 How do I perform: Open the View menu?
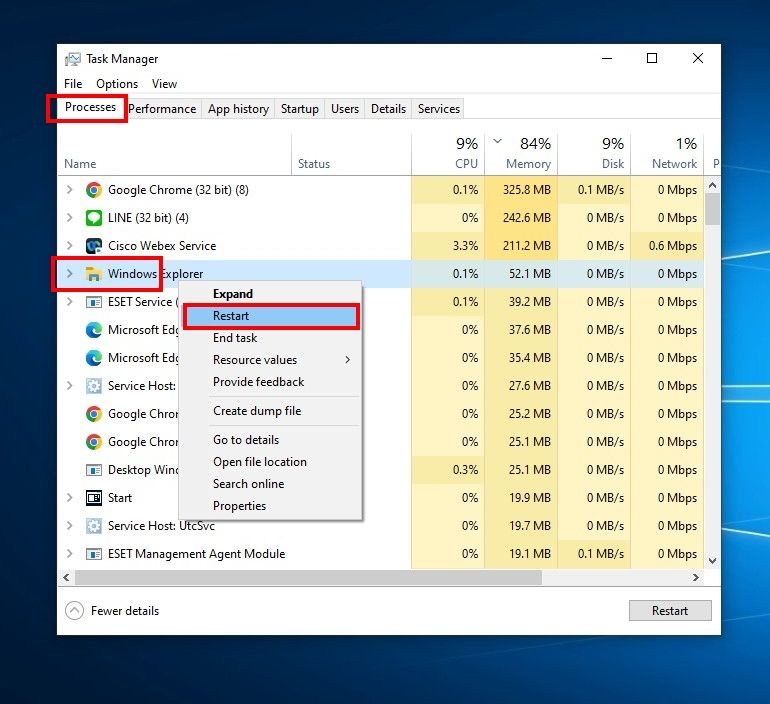(x=164, y=84)
